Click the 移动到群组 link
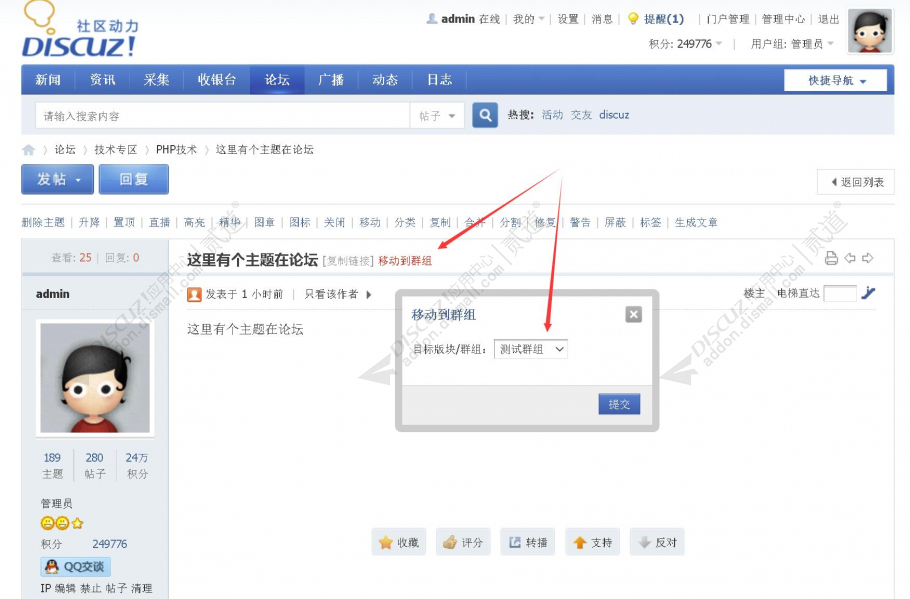910x599 pixels. click(405, 261)
